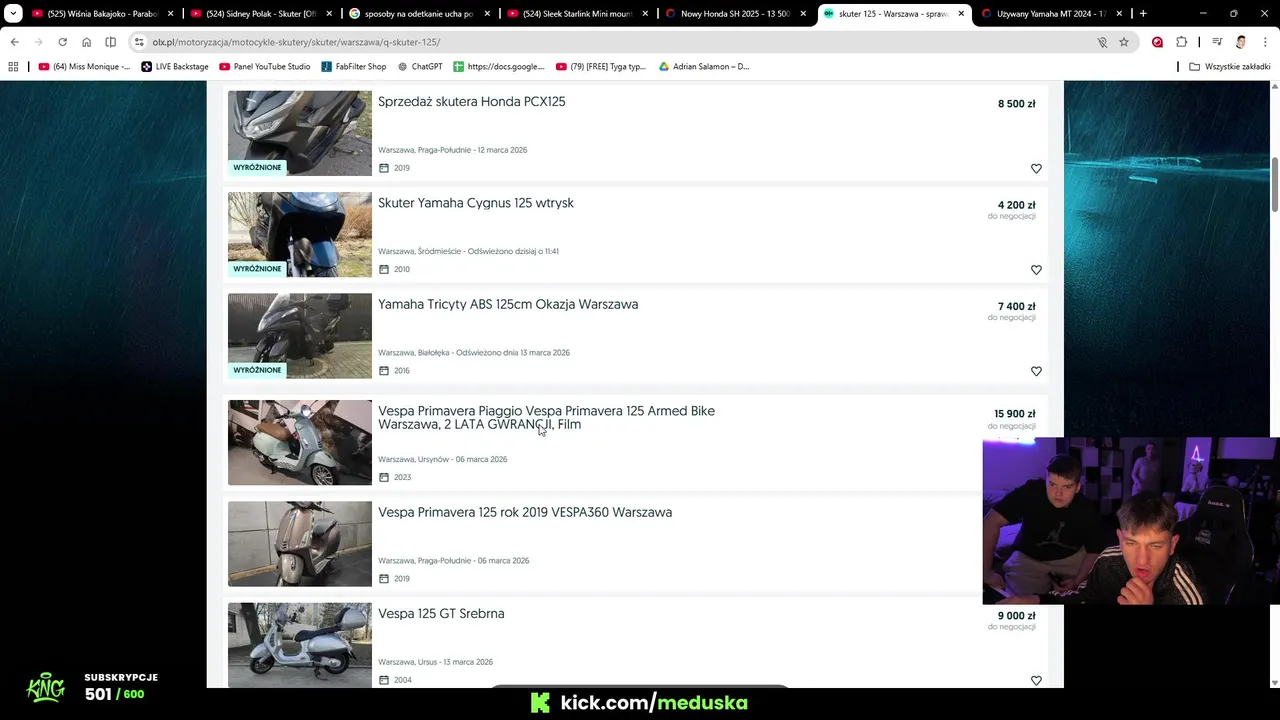The width and height of the screenshot is (1280, 720).
Task: Click the browser forward arrow
Action: click(38, 42)
